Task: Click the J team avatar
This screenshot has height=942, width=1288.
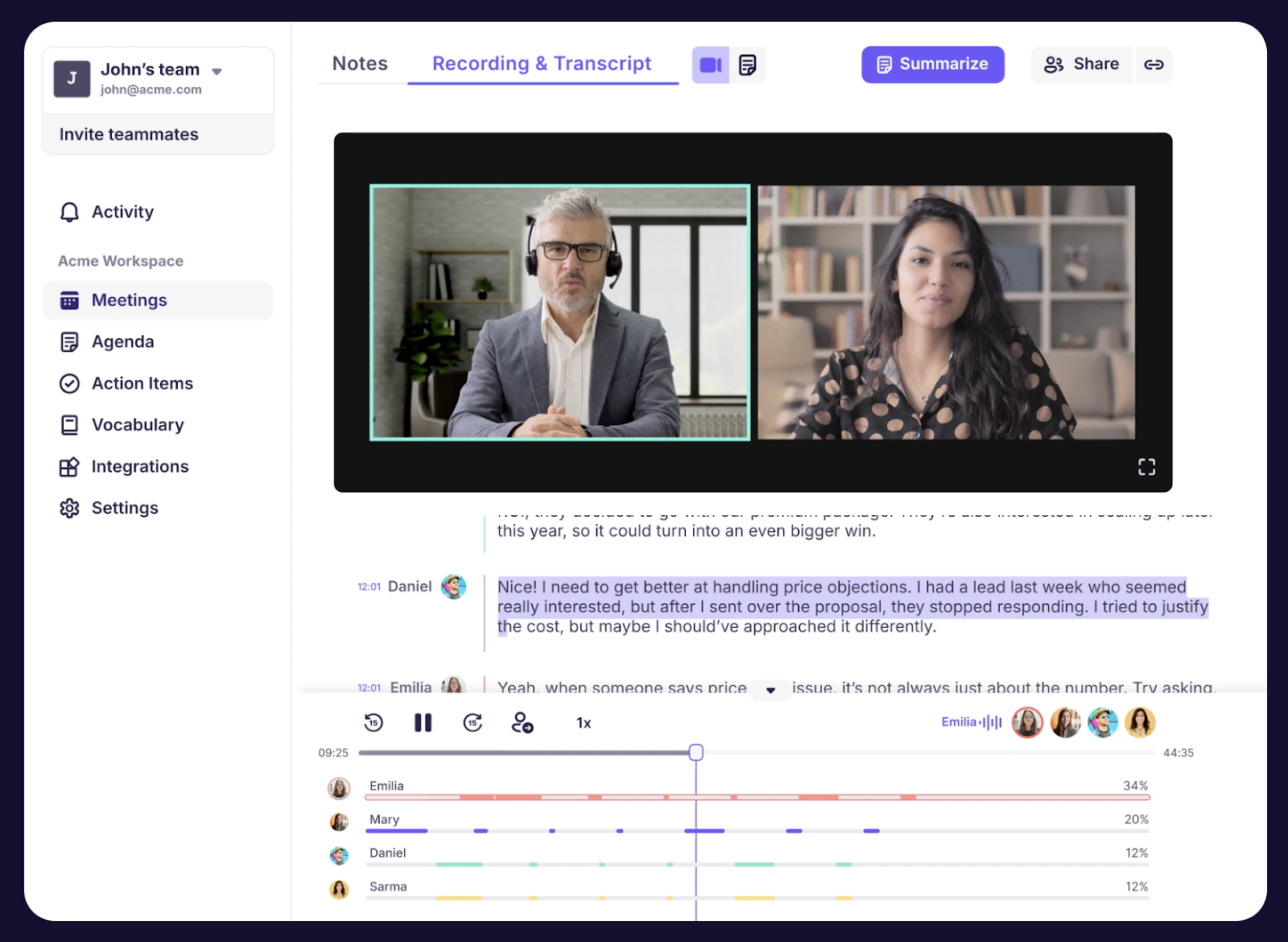Action: pos(72,79)
